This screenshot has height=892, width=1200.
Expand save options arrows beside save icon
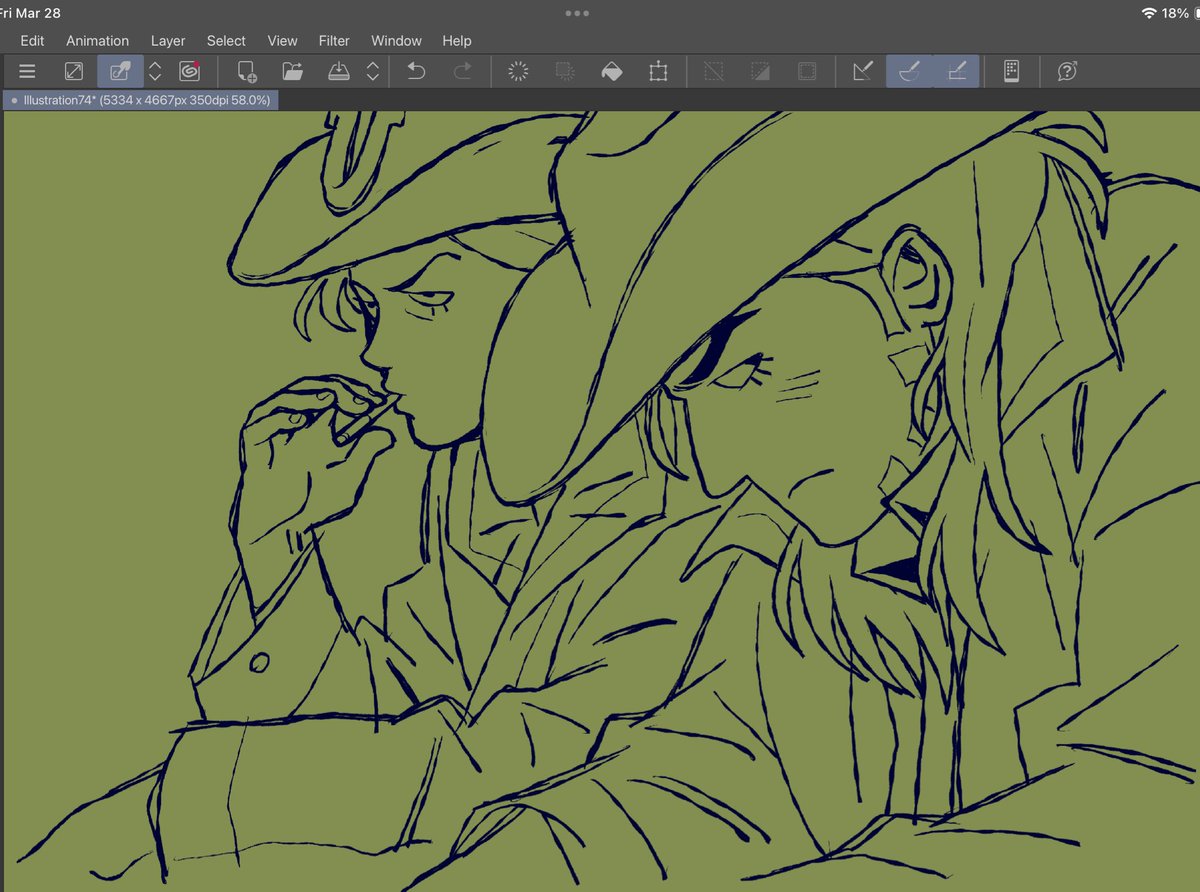point(373,71)
